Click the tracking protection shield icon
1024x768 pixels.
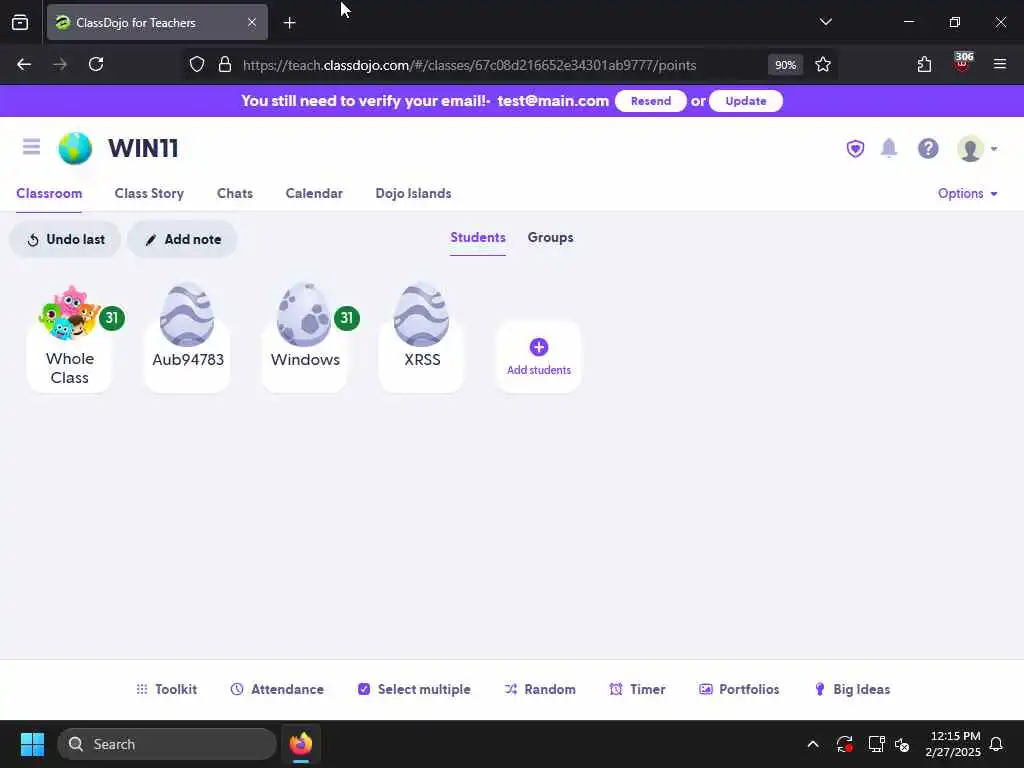tap(197, 65)
